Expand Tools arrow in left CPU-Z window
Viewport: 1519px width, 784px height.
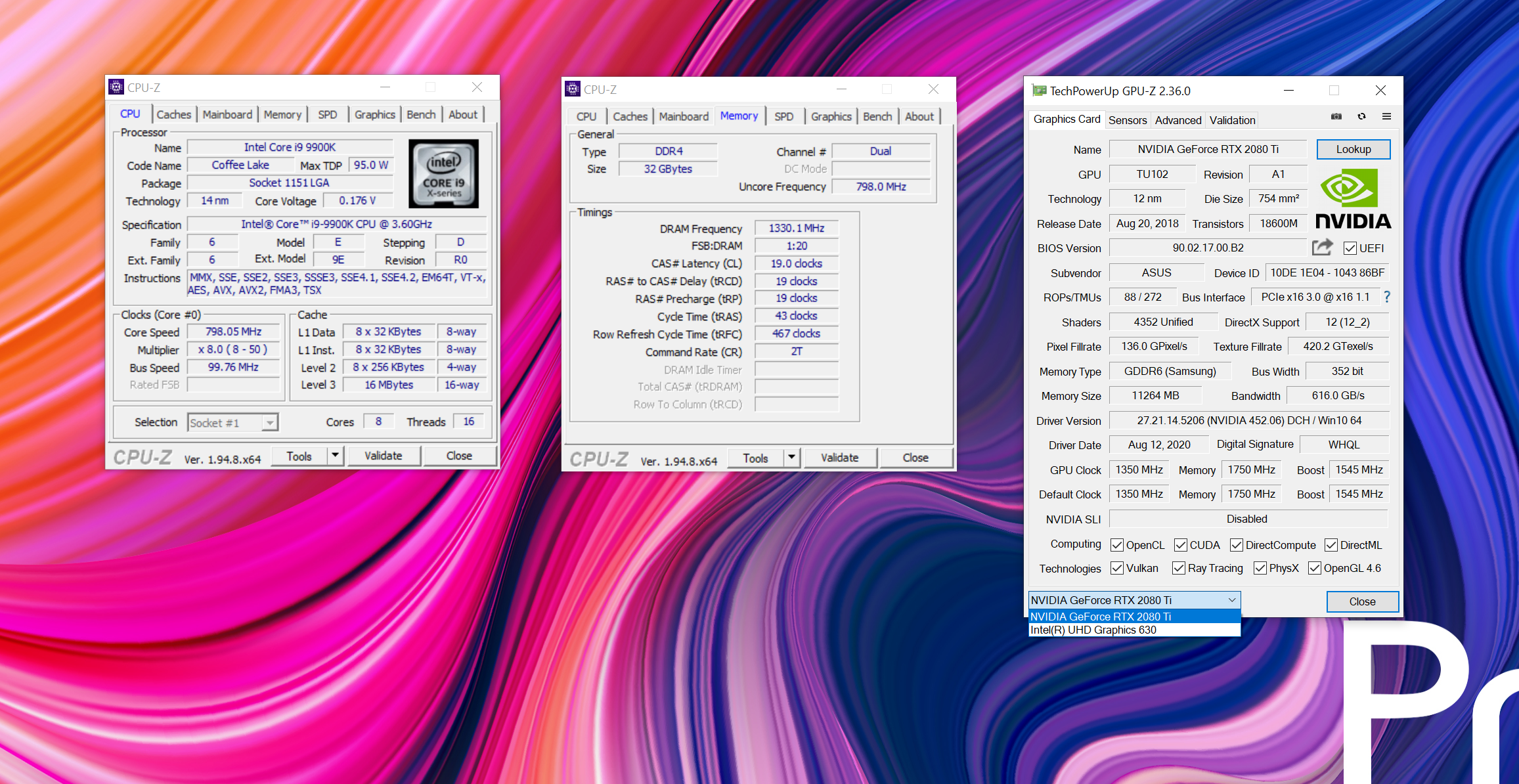click(x=336, y=456)
